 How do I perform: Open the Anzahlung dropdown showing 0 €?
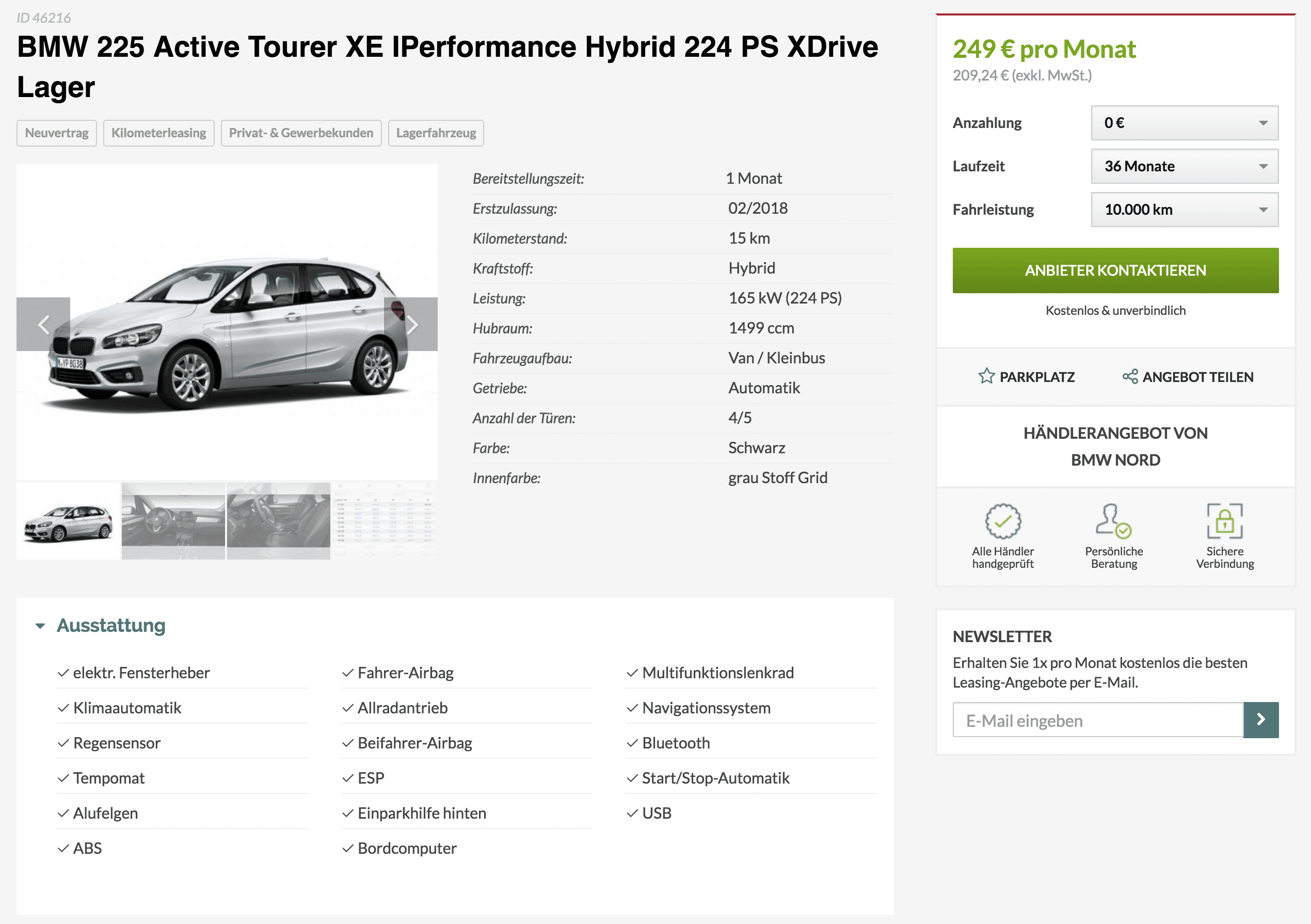pyautogui.click(x=1184, y=123)
